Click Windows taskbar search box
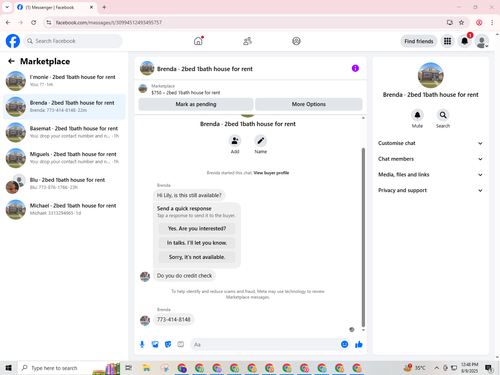The image size is (500, 375). pos(69,368)
